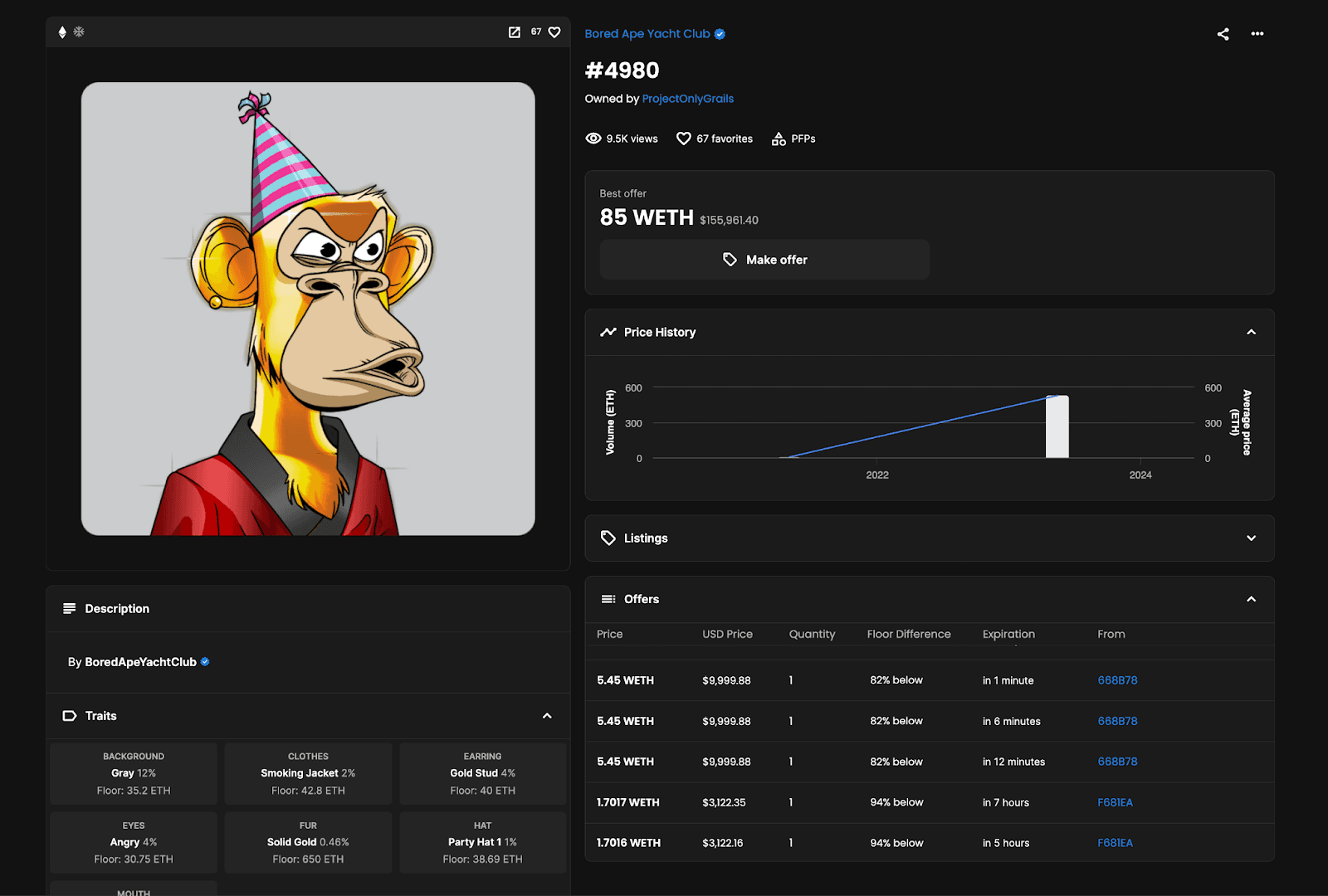
Task: Click the From column header
Action: [1111, 634]
